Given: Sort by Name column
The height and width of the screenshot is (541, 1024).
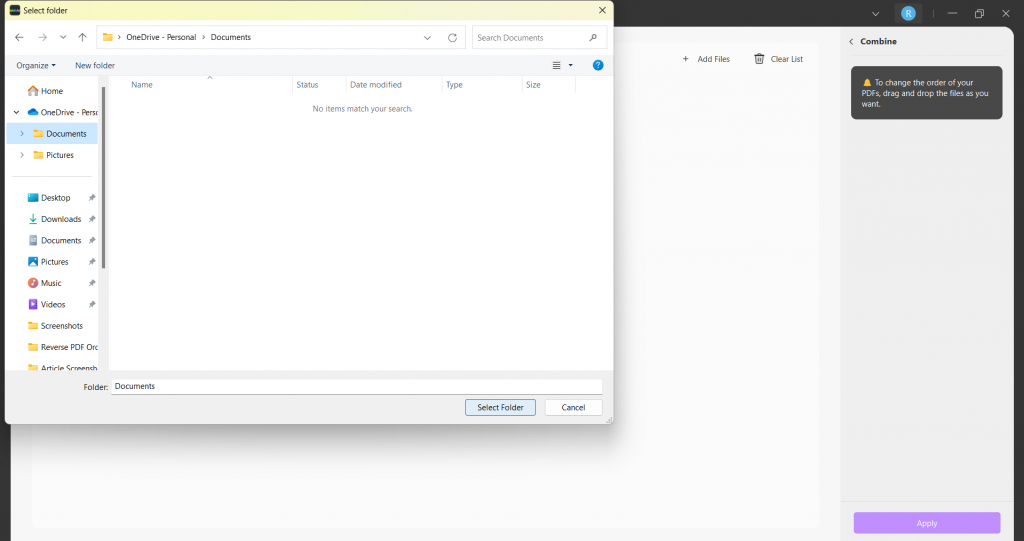Looking at the screenshot, I should click(142, 84).
